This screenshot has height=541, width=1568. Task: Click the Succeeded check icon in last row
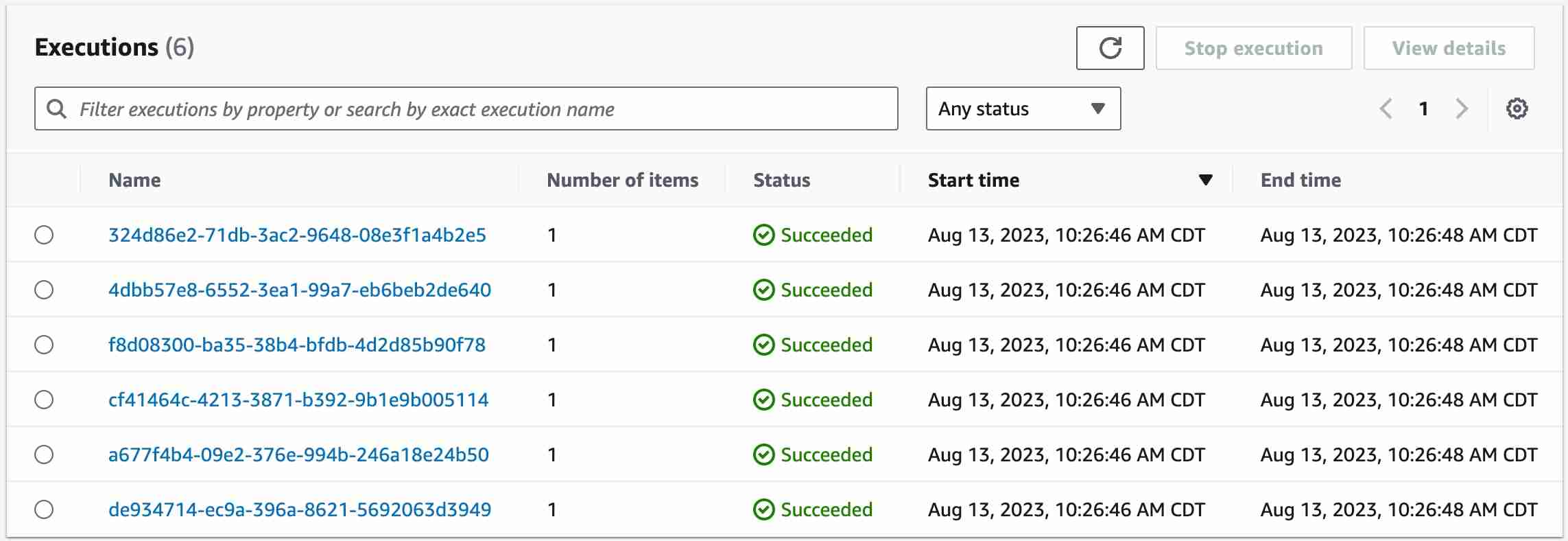tap(763, 509)
